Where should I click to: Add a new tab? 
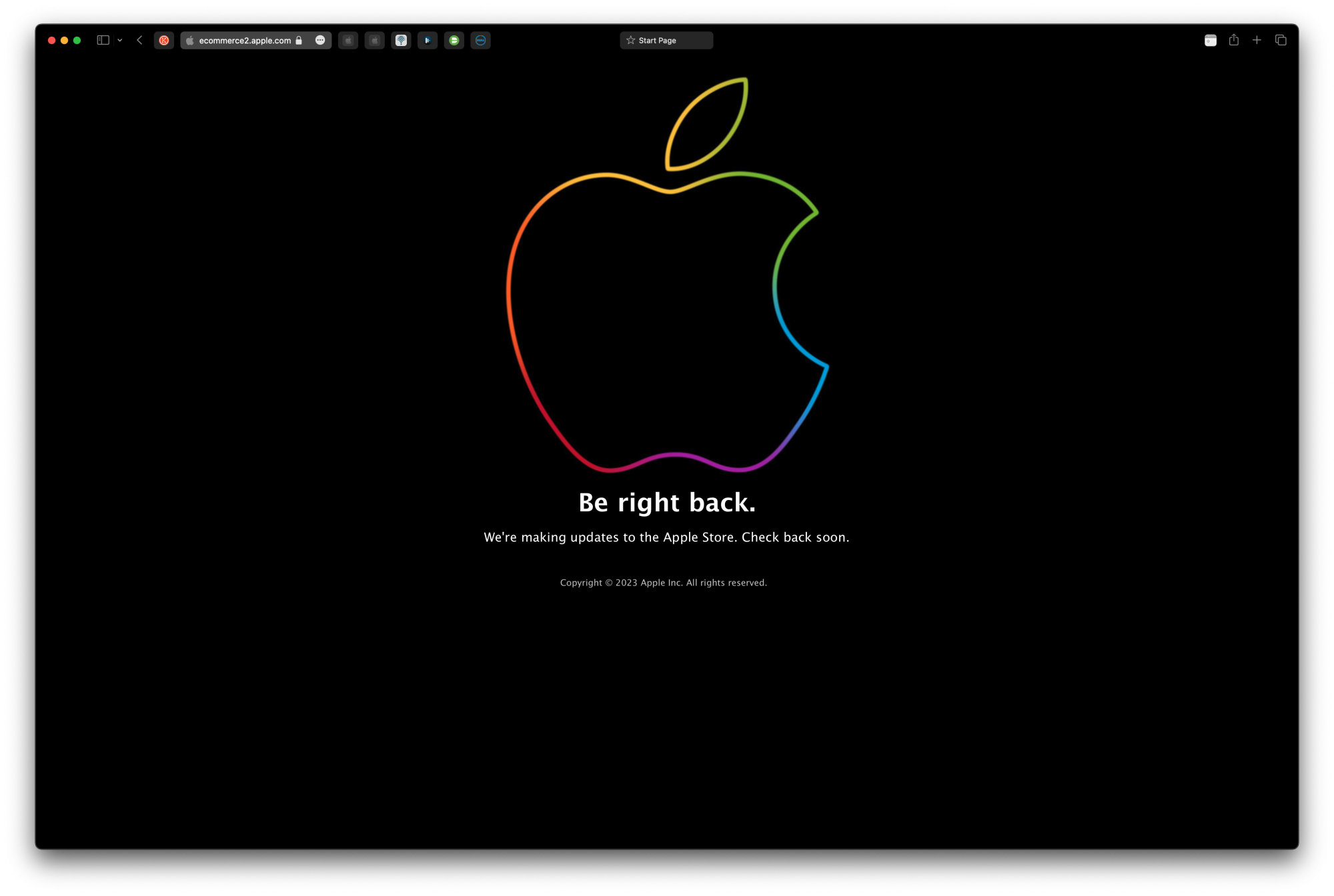(1257, 41)
